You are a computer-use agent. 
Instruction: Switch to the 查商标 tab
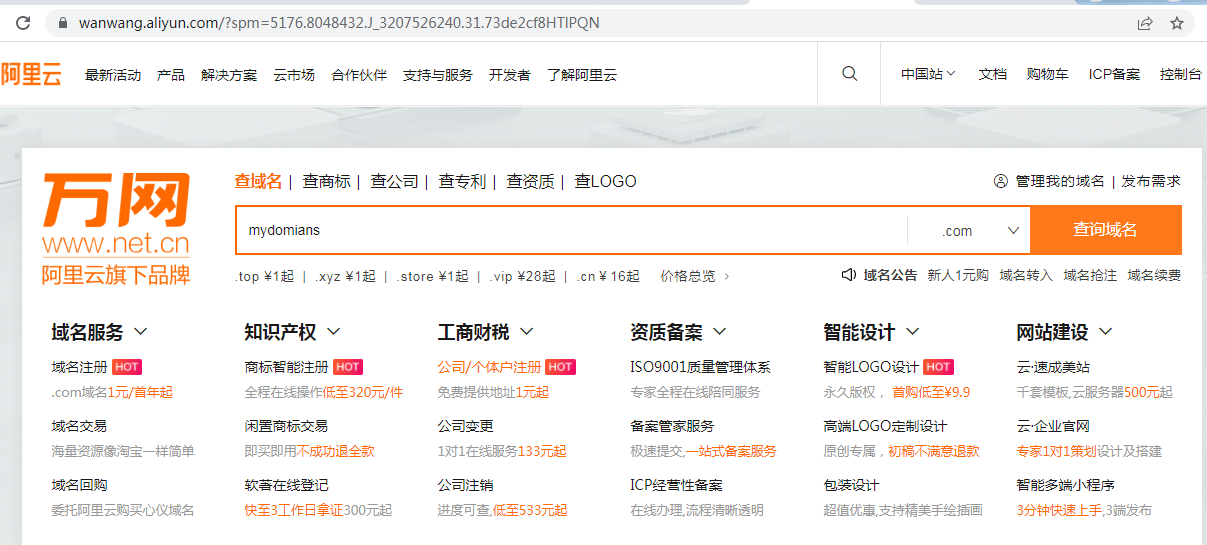click(327, 181)
